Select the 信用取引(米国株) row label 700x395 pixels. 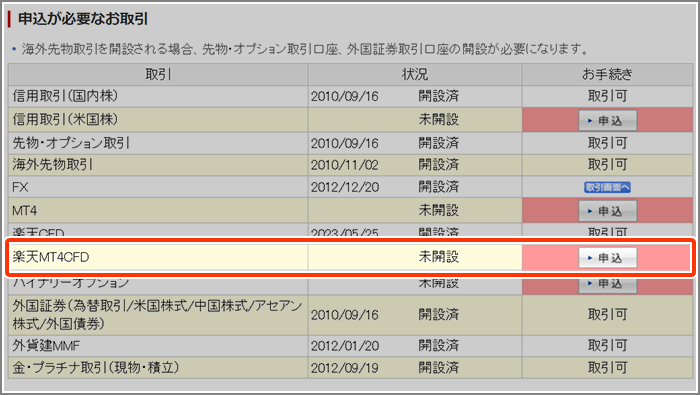(65, 119)
